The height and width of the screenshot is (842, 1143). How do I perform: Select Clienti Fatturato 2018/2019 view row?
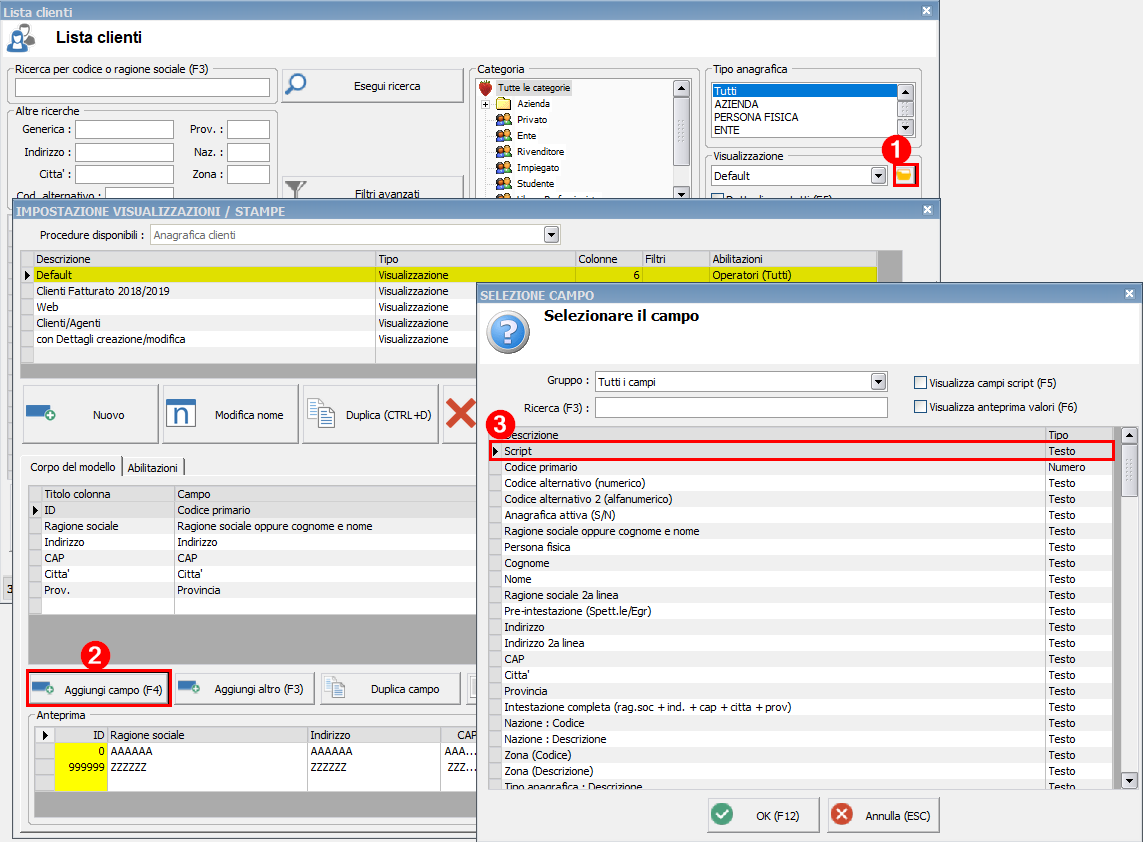(x=248, y=291)
